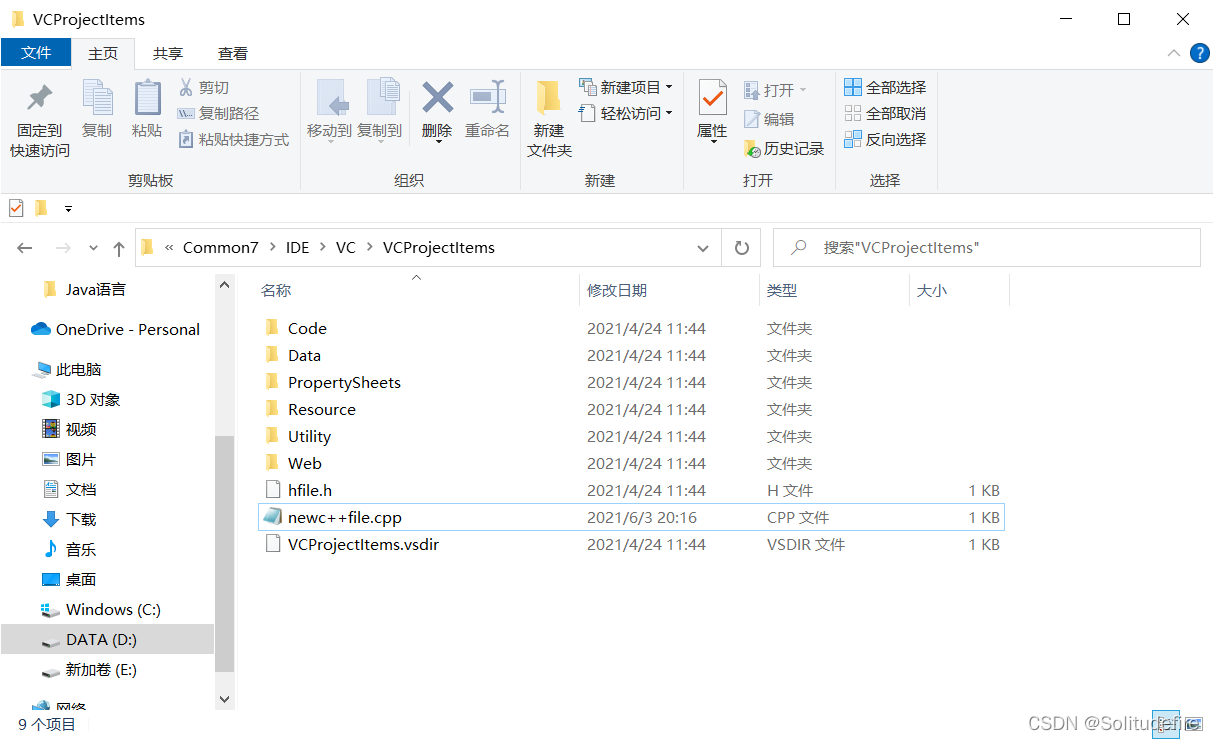Click the navigation pane scroll up arrow
The width and height of the screenshot is (1214, 740).
[x=225, y=285]
